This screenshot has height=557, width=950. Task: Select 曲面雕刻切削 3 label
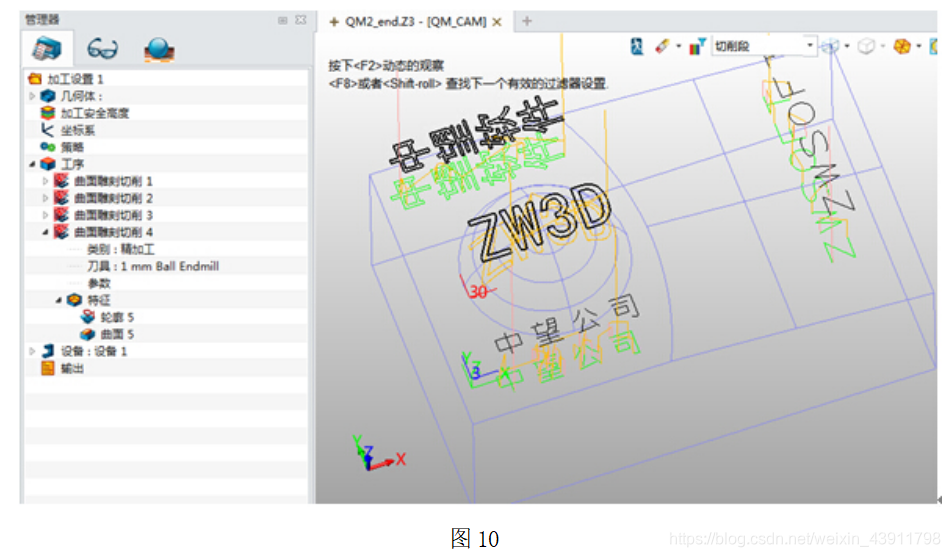[113, 215]
